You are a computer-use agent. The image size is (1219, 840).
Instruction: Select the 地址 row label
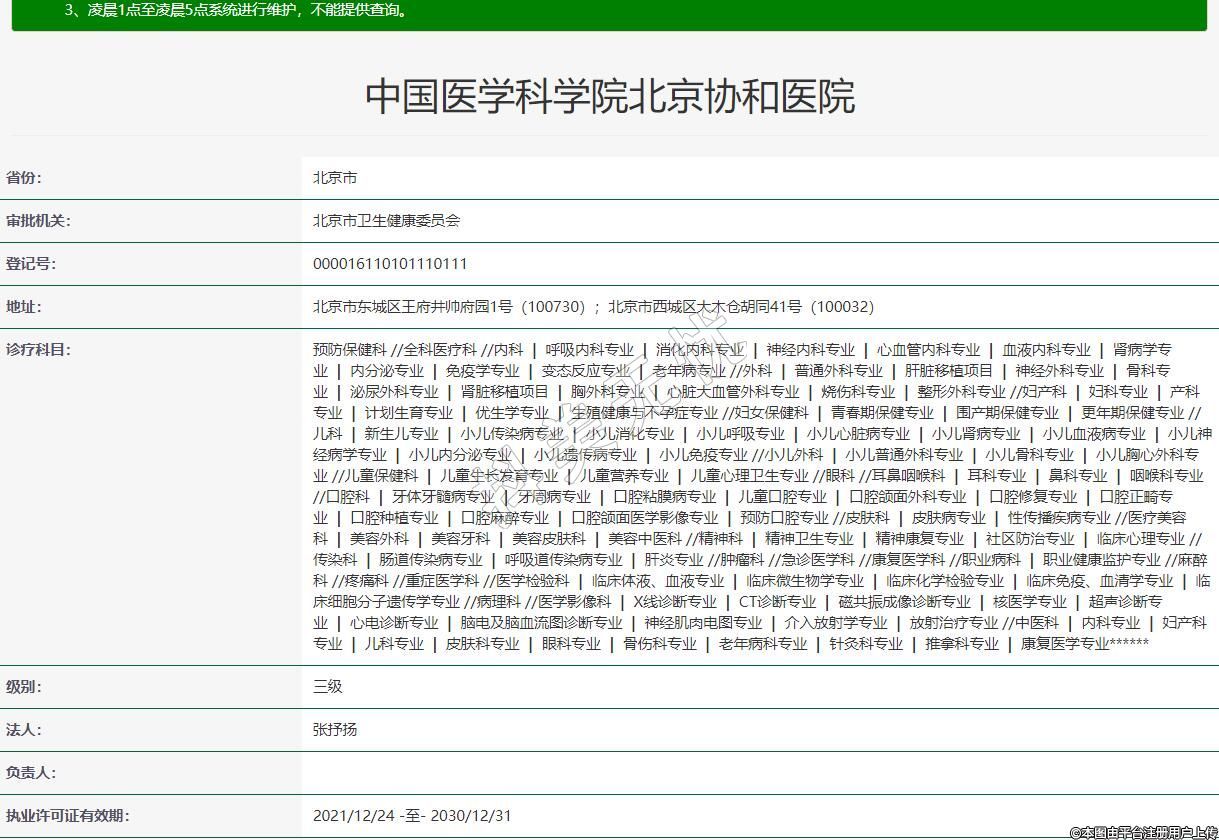tap(25, 307)
